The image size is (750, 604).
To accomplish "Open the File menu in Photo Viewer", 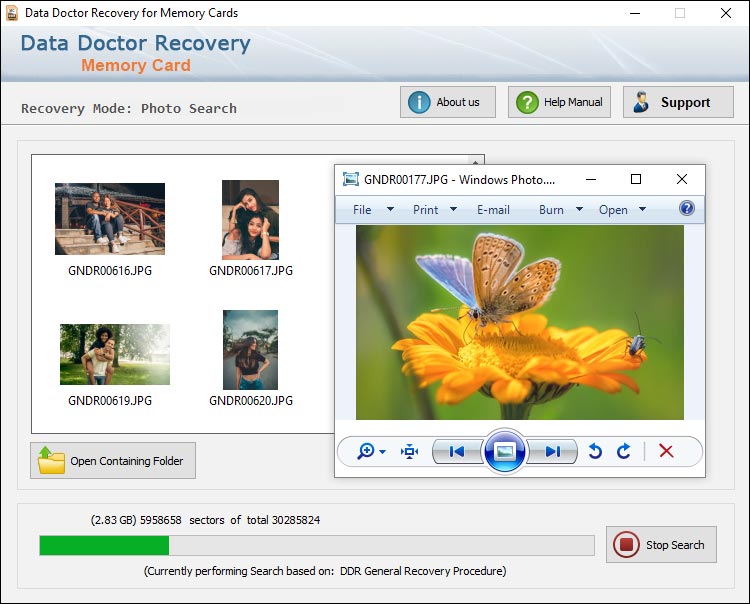I will 369,210.
